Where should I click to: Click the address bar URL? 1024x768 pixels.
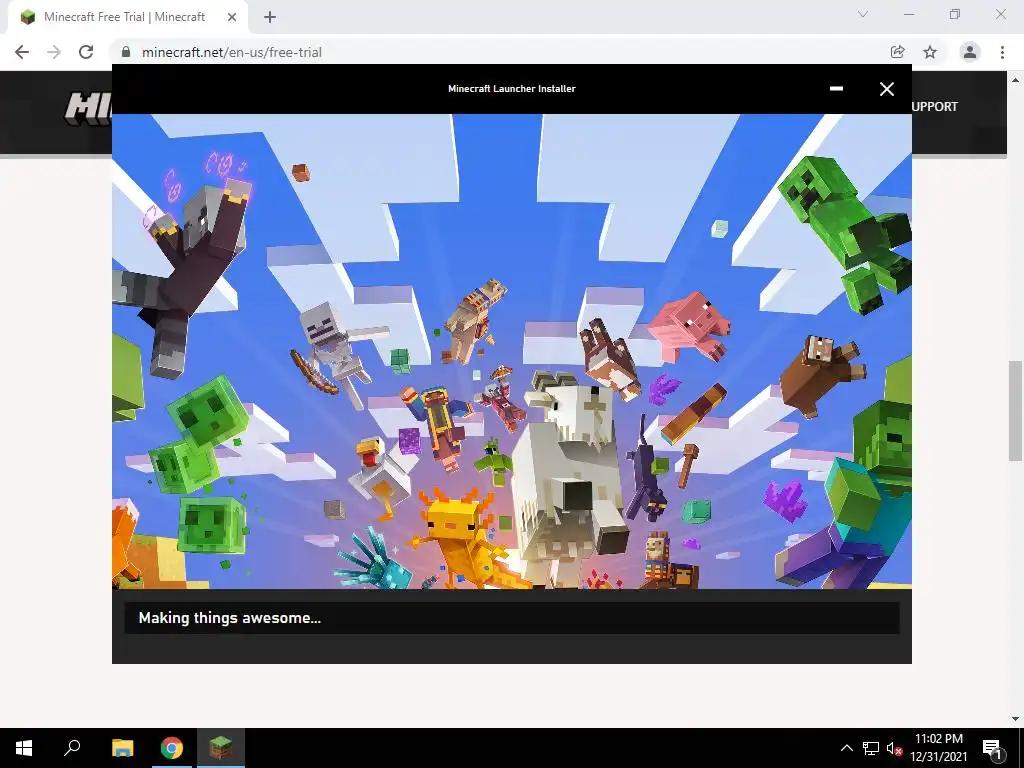[232, 52]
